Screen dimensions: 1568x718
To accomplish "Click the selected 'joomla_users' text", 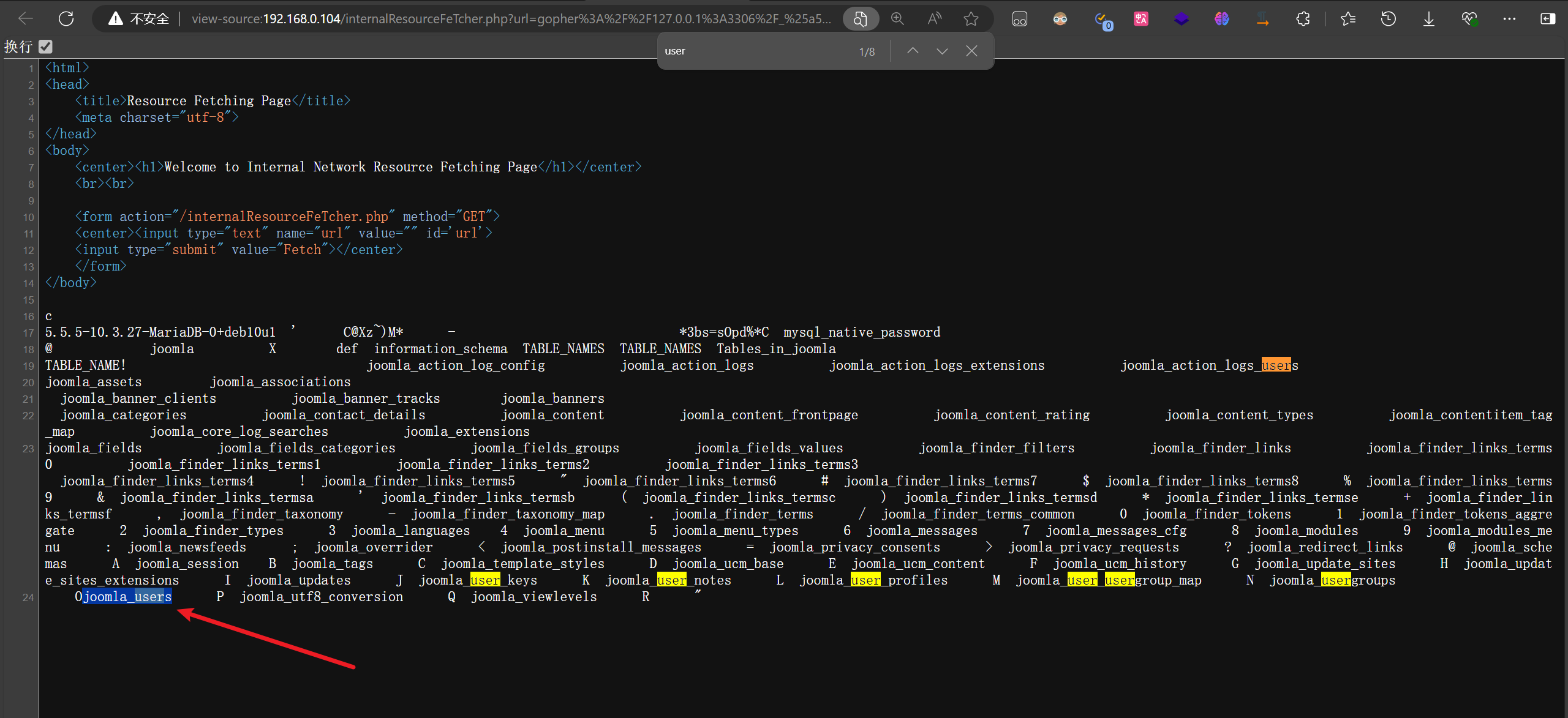I will coord(127,596).
